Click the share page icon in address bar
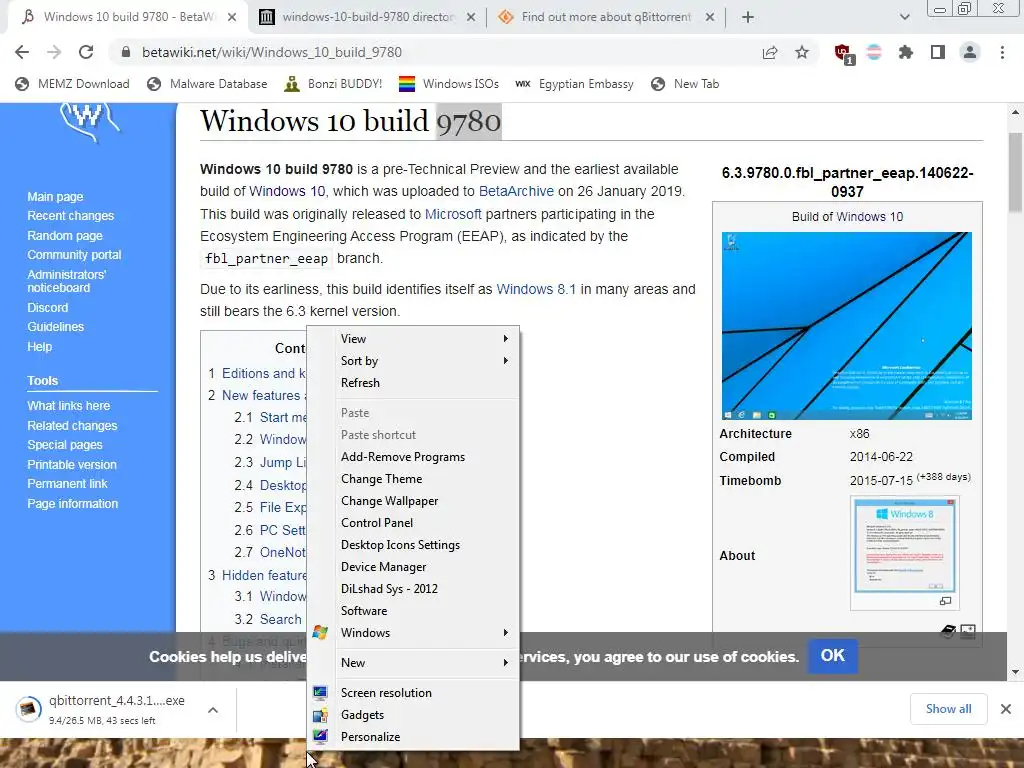The width and height of the screenshot is (1024, 768). tap(770, 52)
